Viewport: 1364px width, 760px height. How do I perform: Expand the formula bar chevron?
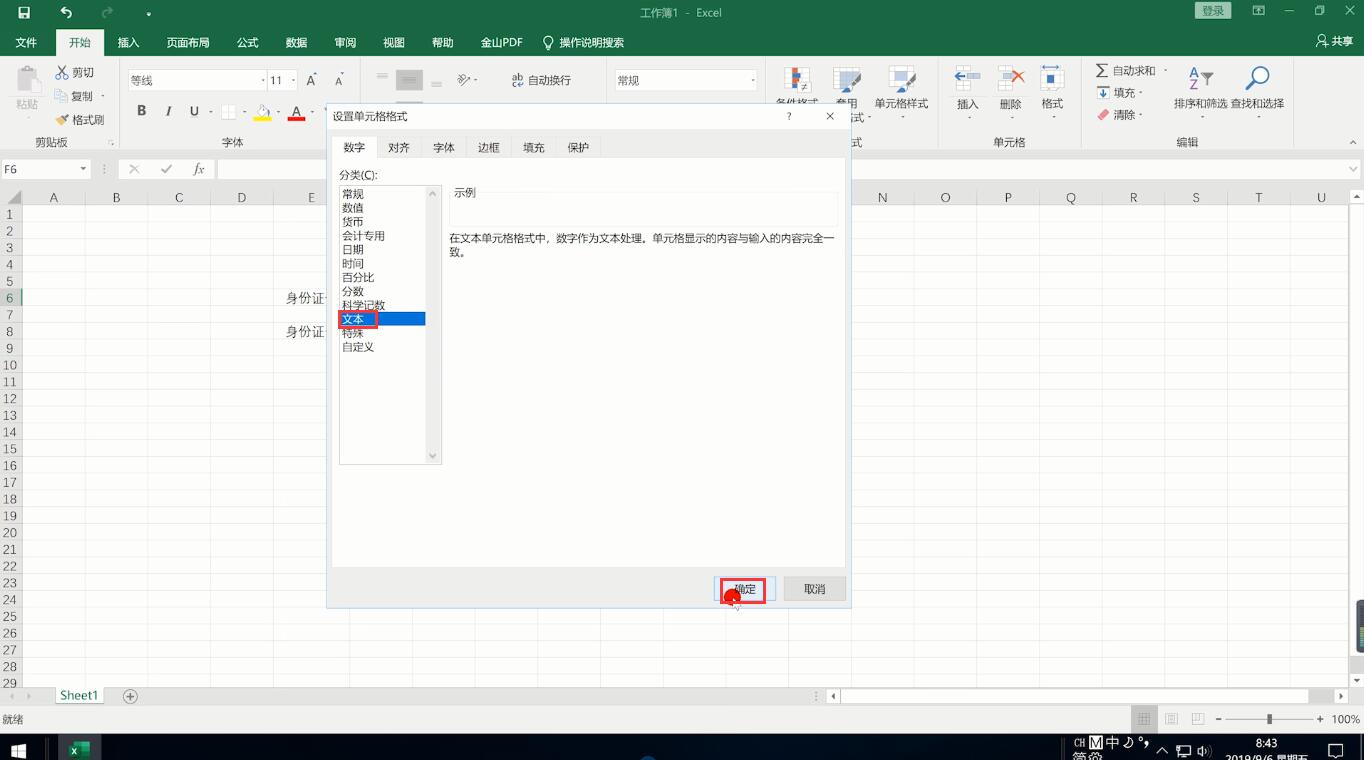(1353, 169)
